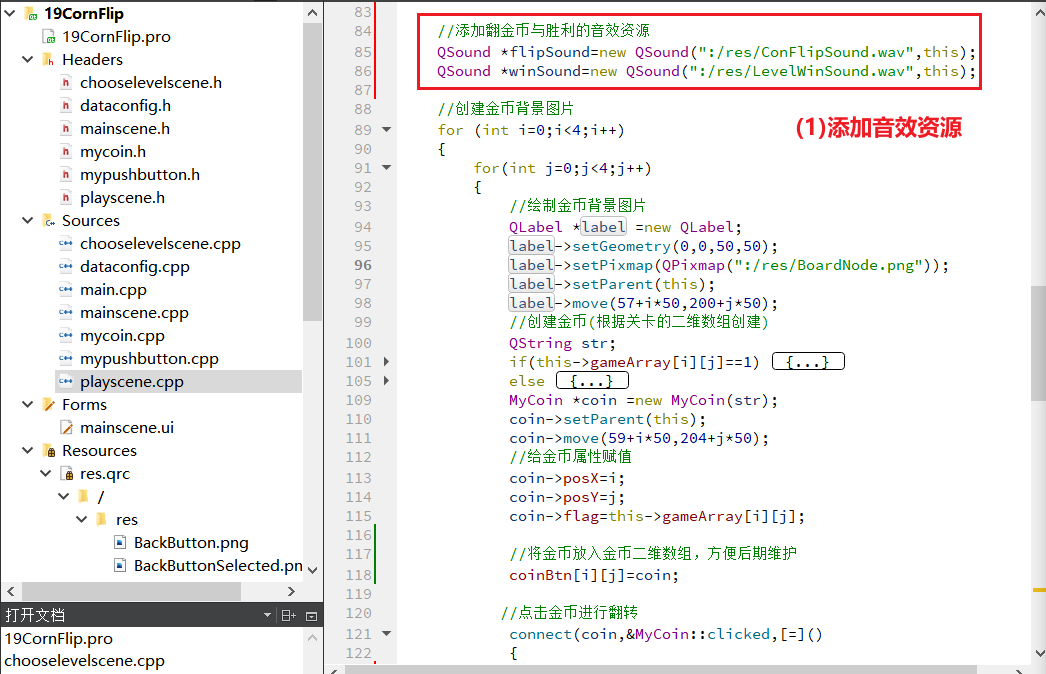The width and height of the screenshot is (1046, 674).
Task: Fold the for loop at line 89
Action: pyautogui.click(x=386, y=129)
